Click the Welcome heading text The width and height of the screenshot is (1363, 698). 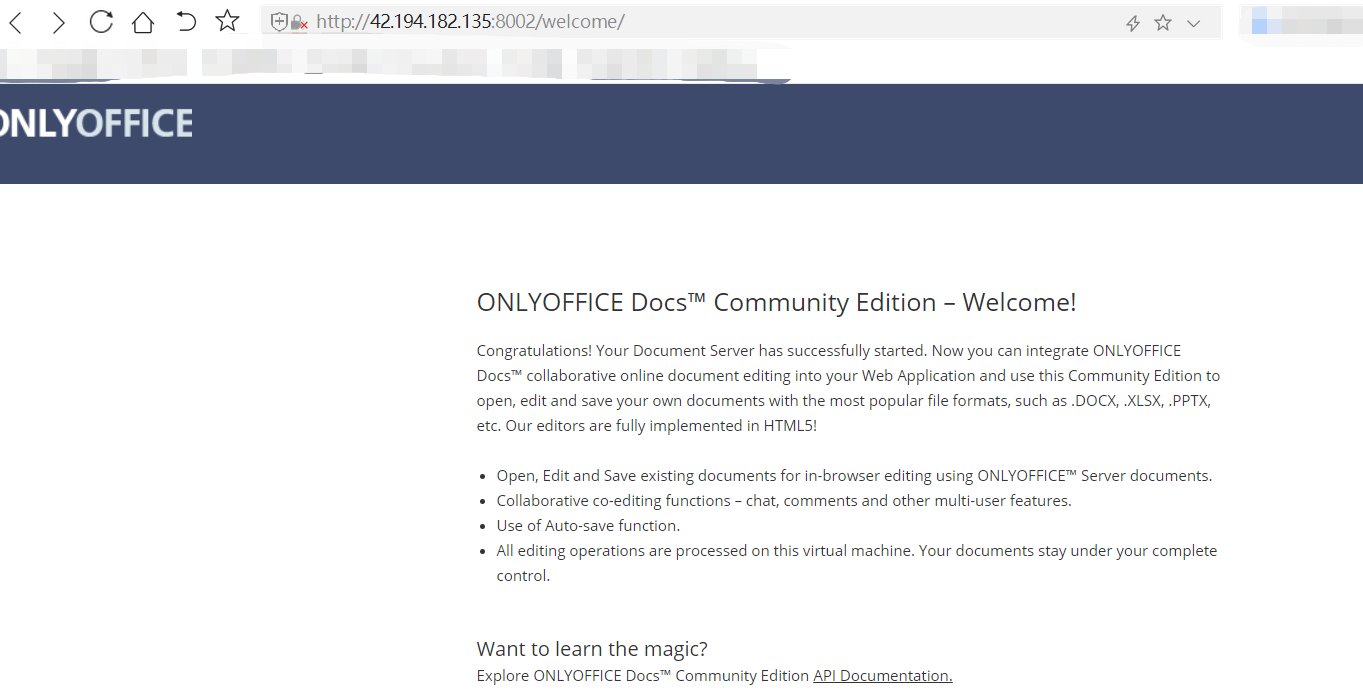pos(777,302)
